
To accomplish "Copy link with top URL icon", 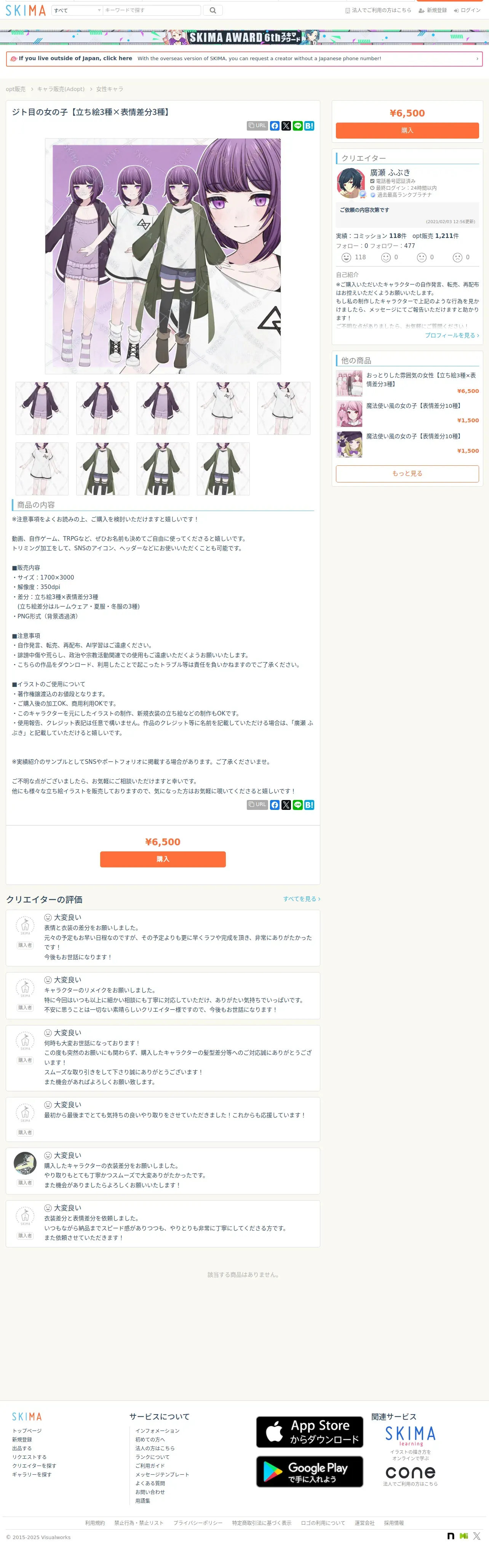I will (257, 125).
